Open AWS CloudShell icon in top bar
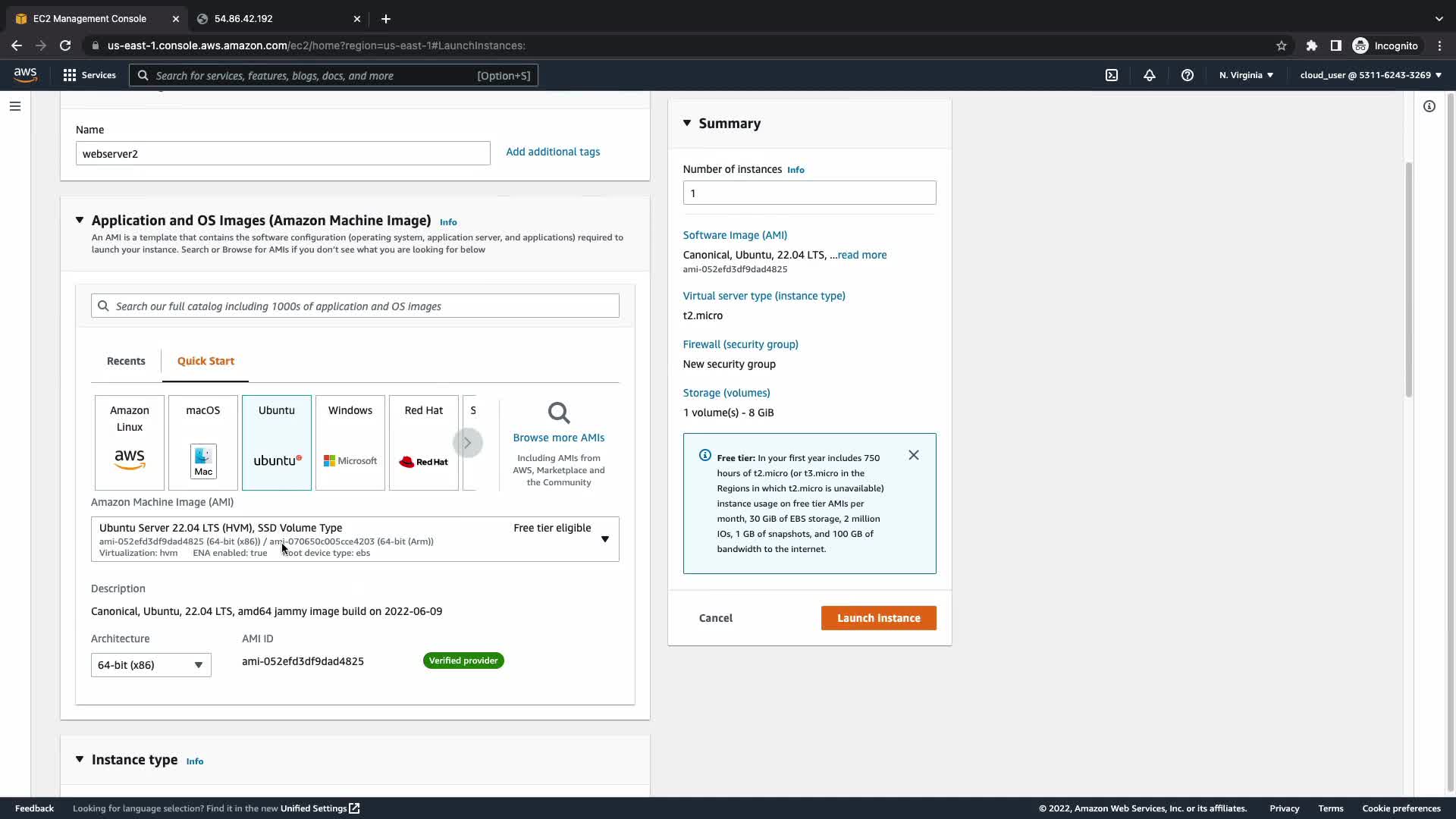The image size is (1456, 819). click(x=1112, y=75)
